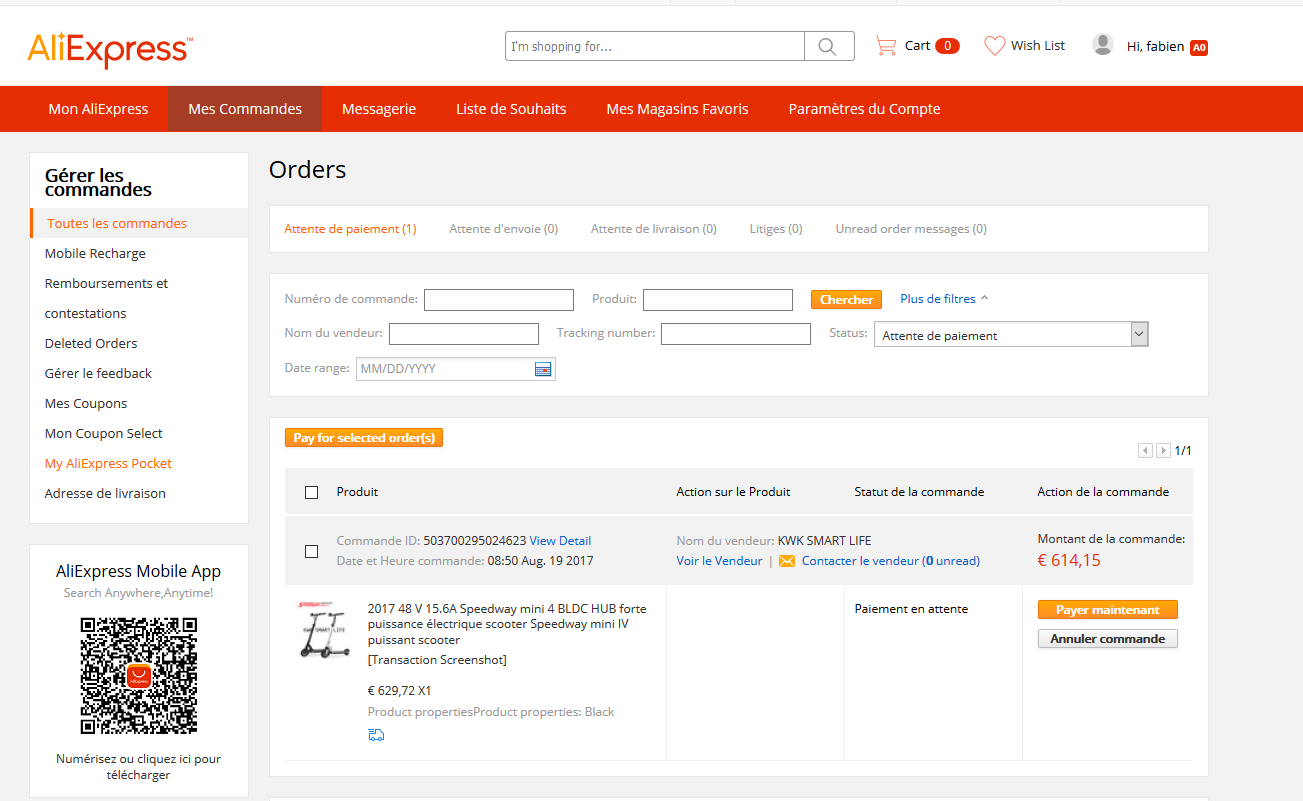Open the shopping cart icon
The height and width of the screenshot is (801, 1303).
point(886,45)
